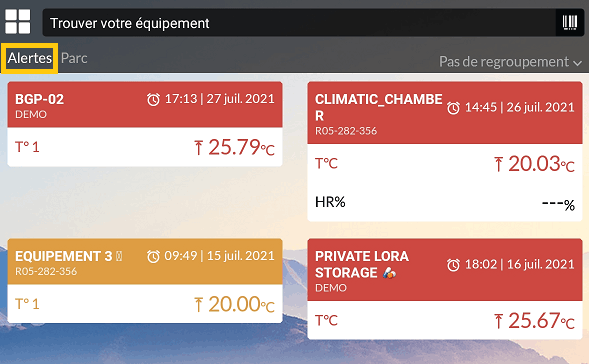Tap the barcode scanner icon
This screenshot has height=364, width=589.
pos(569,23)
